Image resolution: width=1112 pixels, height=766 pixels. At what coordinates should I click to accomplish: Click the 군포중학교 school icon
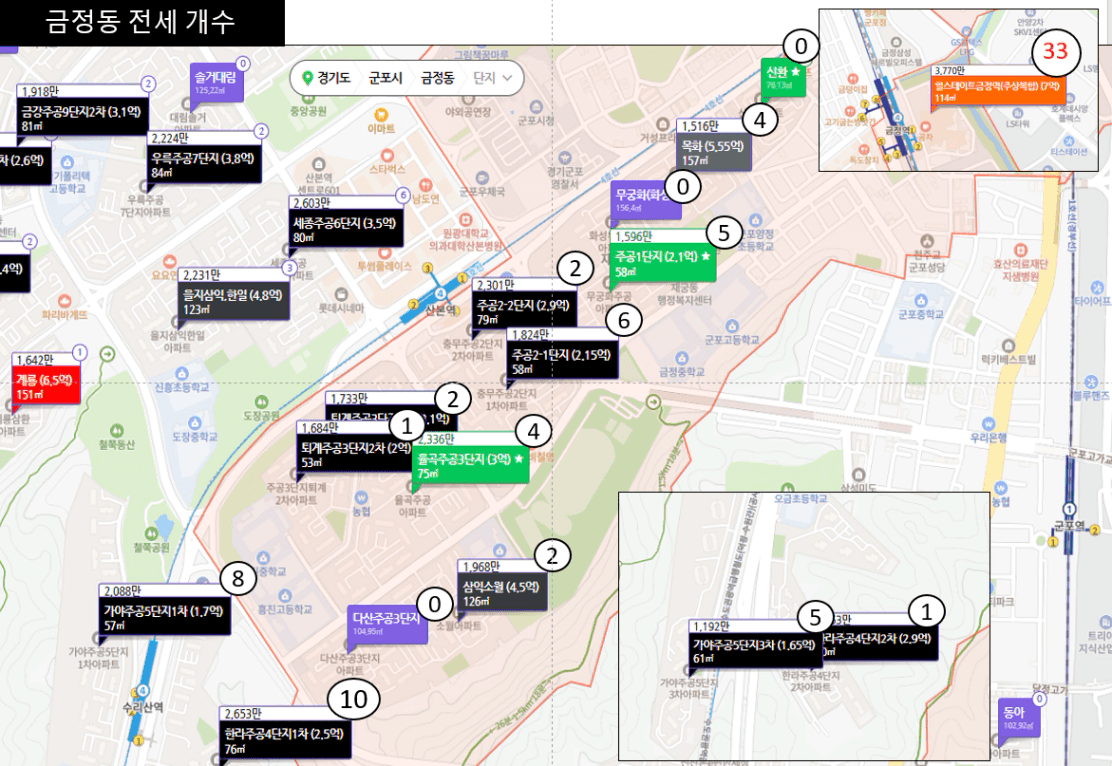pyautogui.click(x=921, y=300)
